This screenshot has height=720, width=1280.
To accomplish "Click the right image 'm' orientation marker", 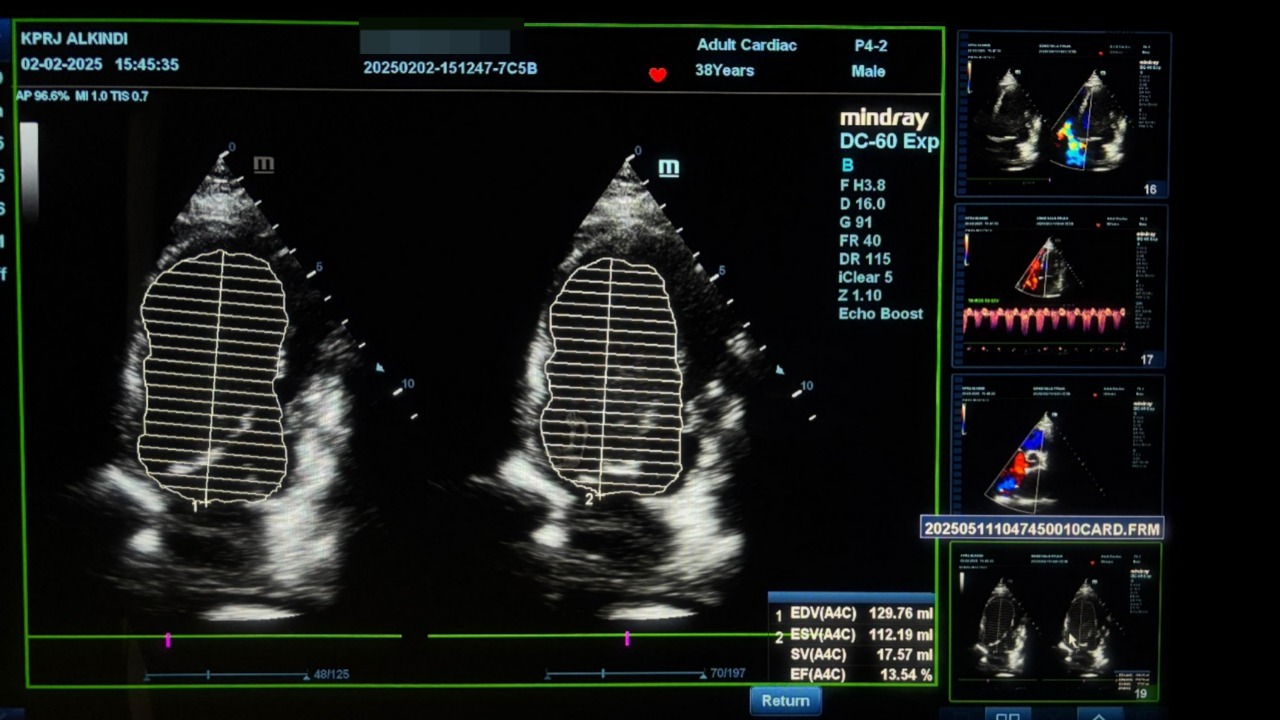I will pyautogui.click(x=668, y=167).
